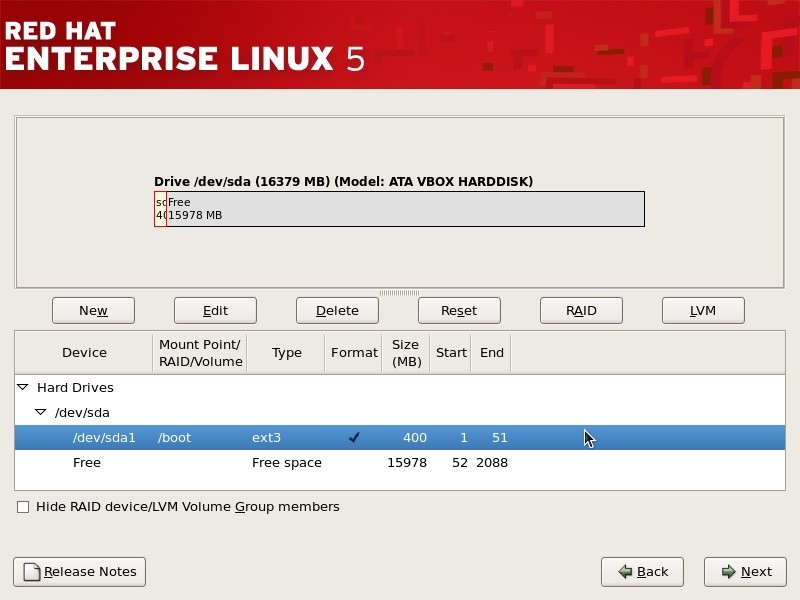
Task: Click the green left arrow icon on Back
Action: [625, 571]
